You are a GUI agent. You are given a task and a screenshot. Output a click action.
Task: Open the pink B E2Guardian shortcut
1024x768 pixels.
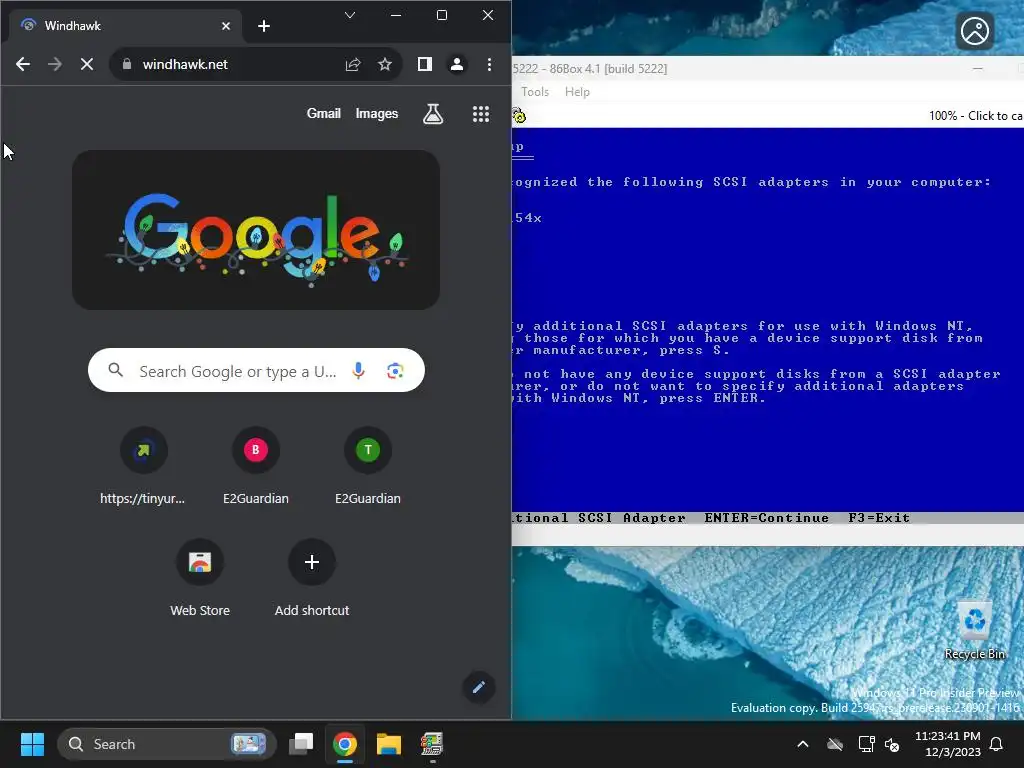coord(255,466)
